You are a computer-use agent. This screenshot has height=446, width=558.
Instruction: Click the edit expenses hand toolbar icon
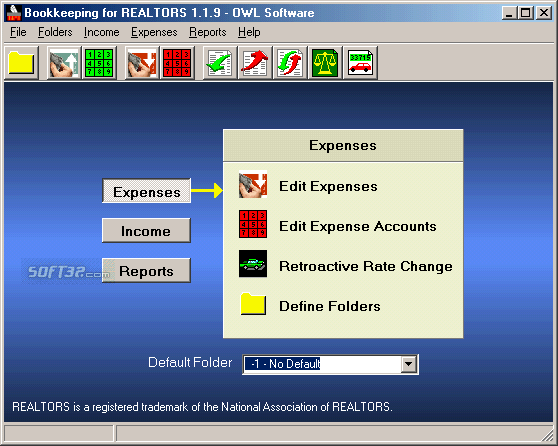[142, 63]
